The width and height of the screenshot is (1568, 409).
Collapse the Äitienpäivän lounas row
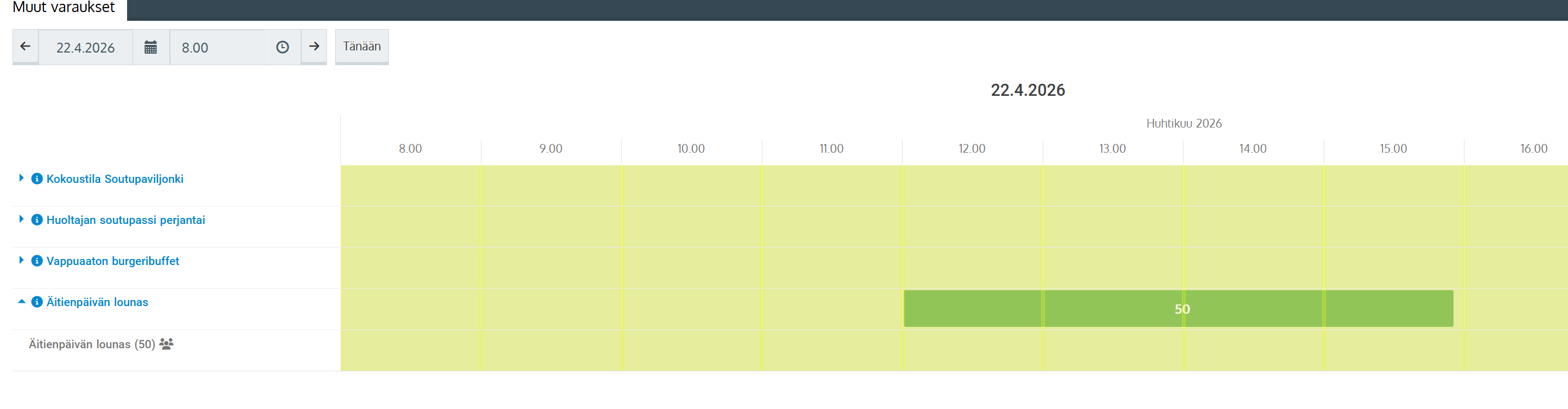21,302
